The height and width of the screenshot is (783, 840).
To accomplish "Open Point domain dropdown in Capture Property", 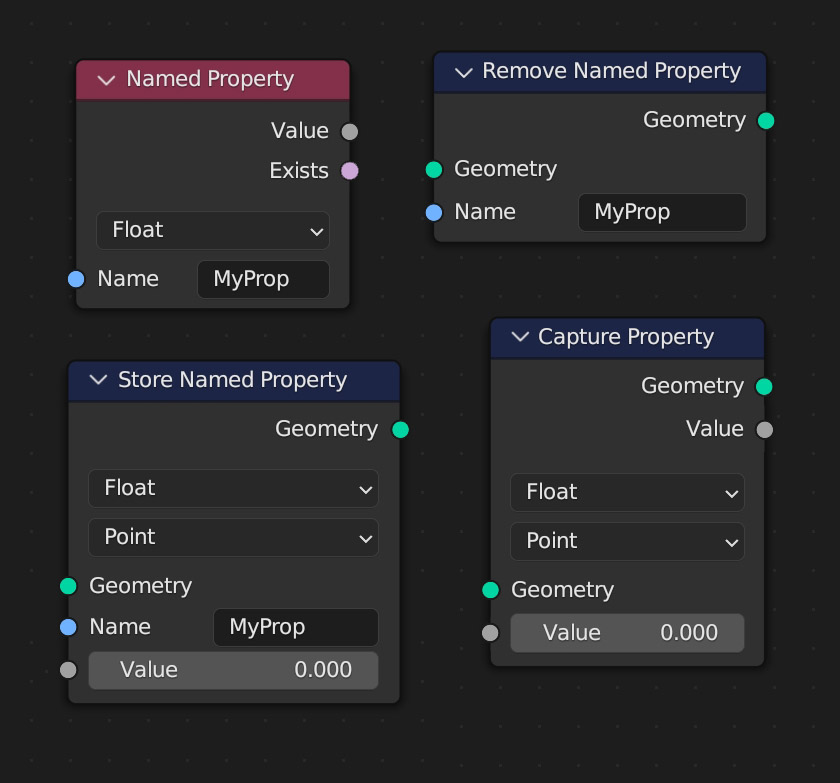I will pyautogui.click(x=627, y=541).
